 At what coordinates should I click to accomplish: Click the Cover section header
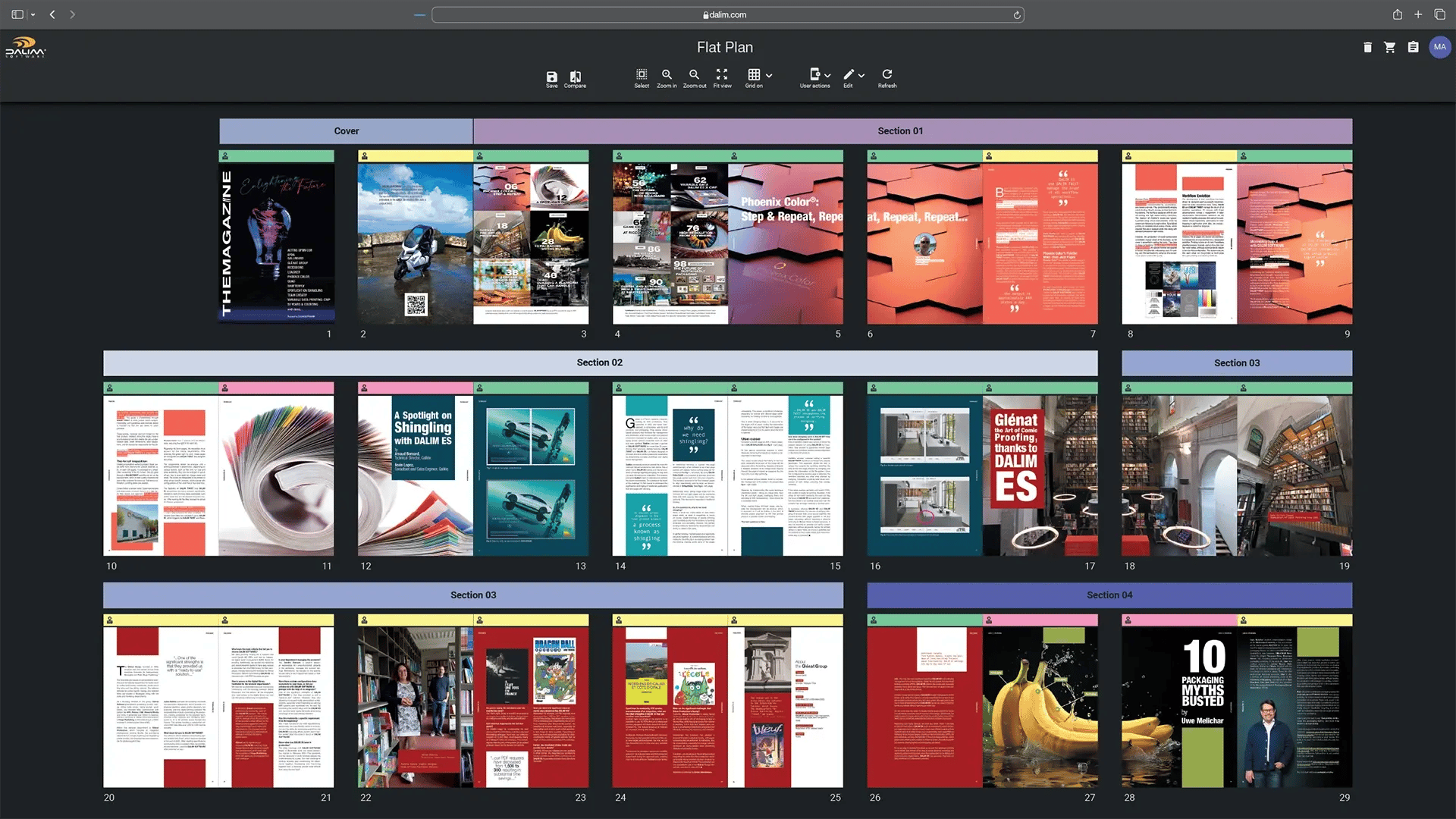346,131
